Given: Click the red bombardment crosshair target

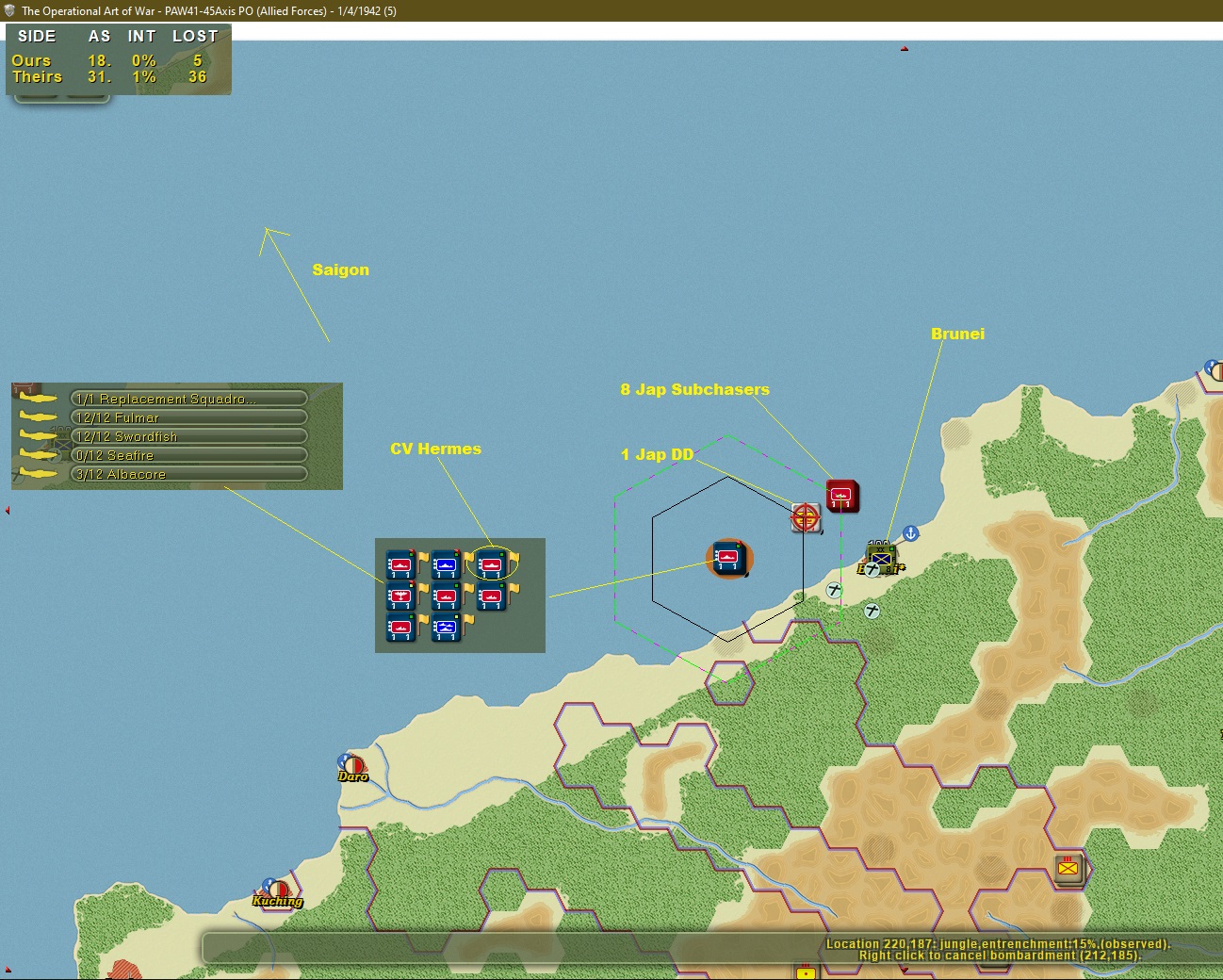Looking at the screenshot, I should (x=806, y=516).
